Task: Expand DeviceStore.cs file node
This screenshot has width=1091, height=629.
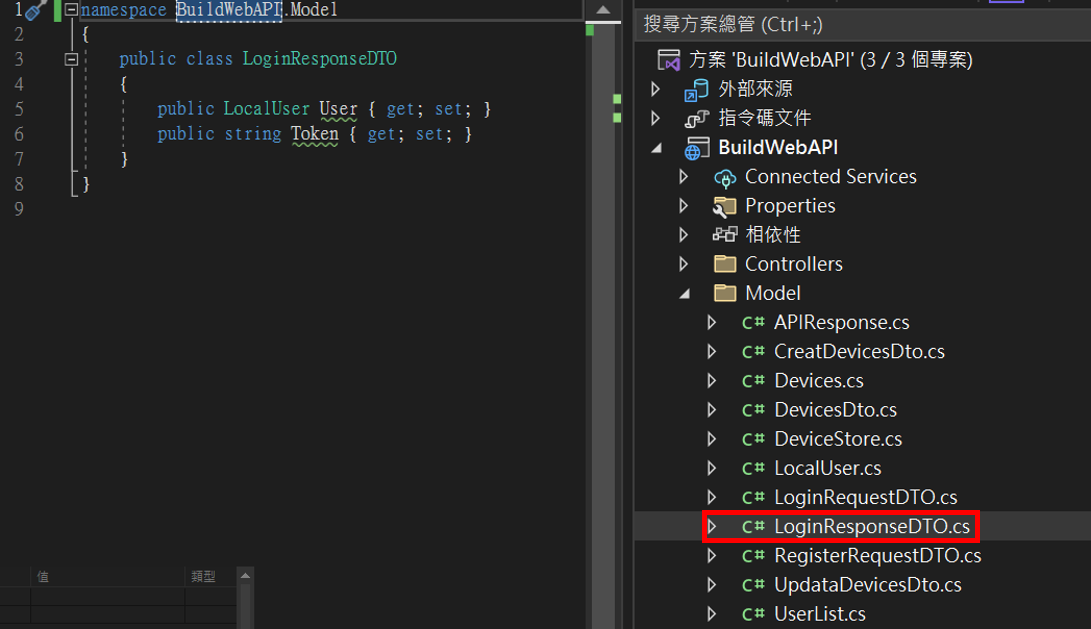Action: (x=711, y=439)
